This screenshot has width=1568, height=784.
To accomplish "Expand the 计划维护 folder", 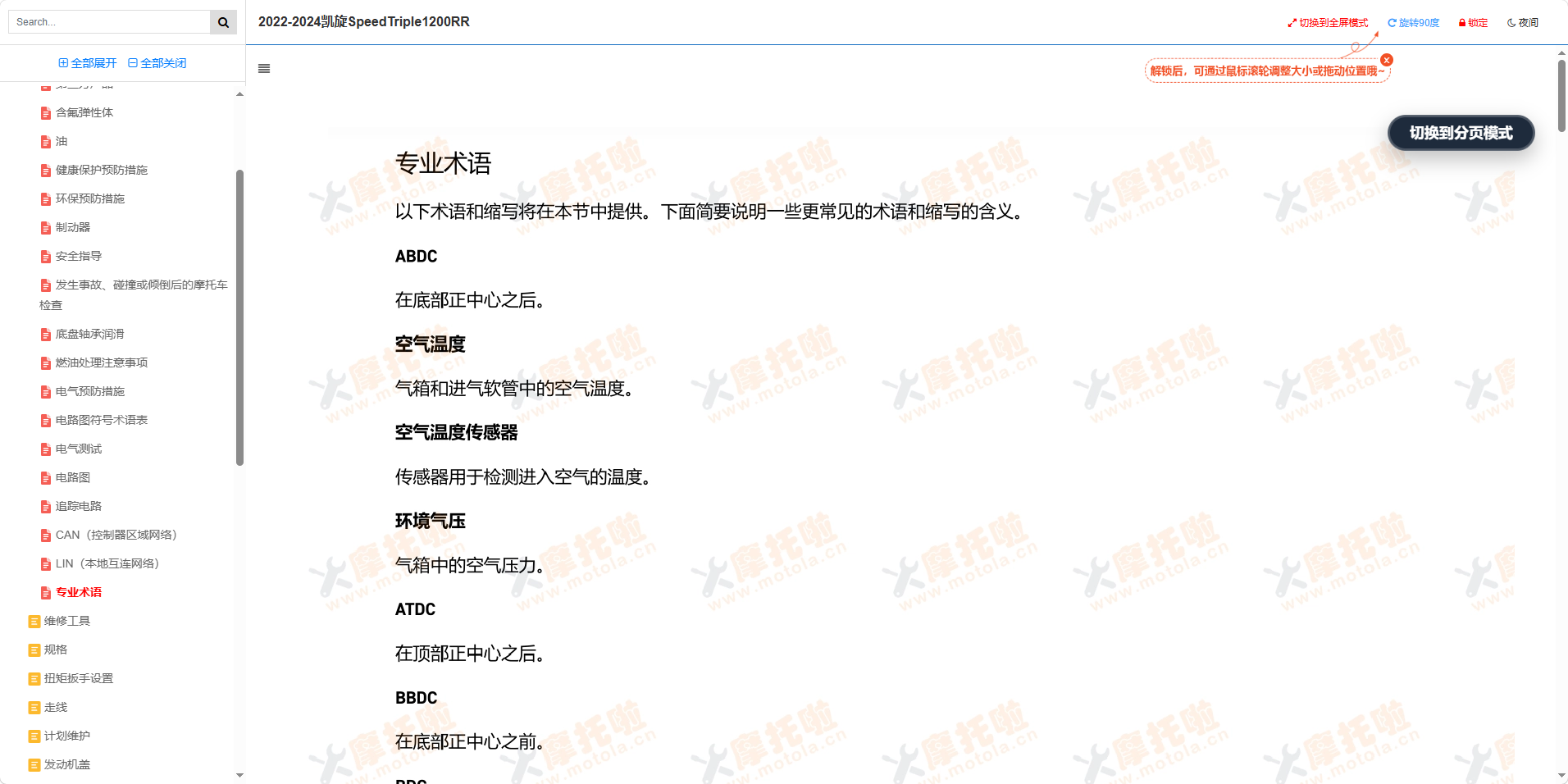I will (67, 736).
